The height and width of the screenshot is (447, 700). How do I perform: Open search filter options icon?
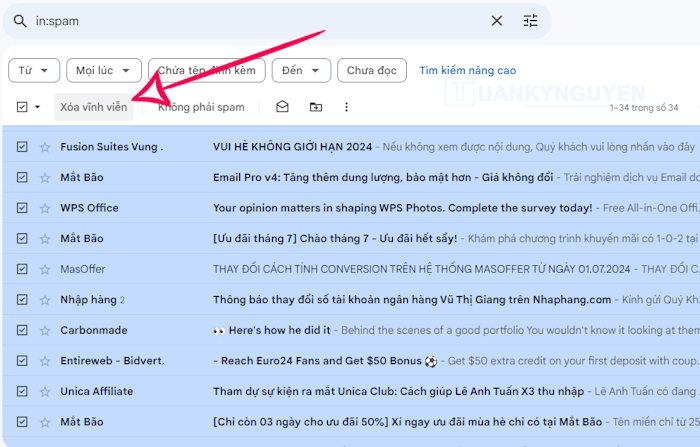(530, 21)
